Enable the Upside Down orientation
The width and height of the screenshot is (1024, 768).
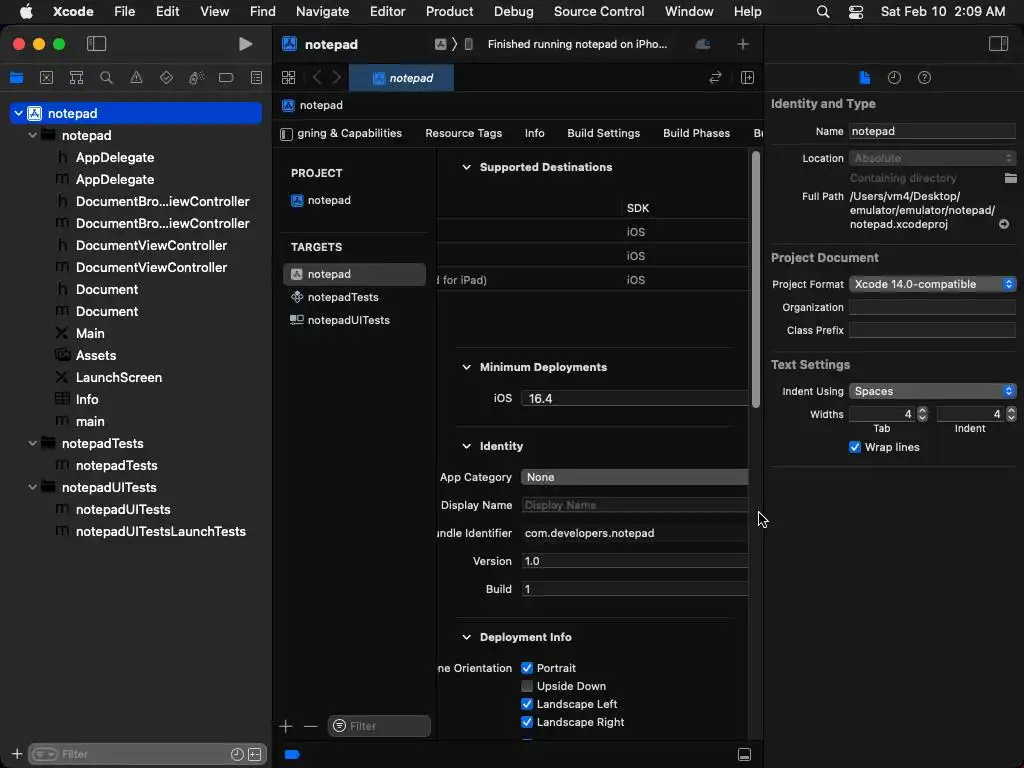coord(527,686)
